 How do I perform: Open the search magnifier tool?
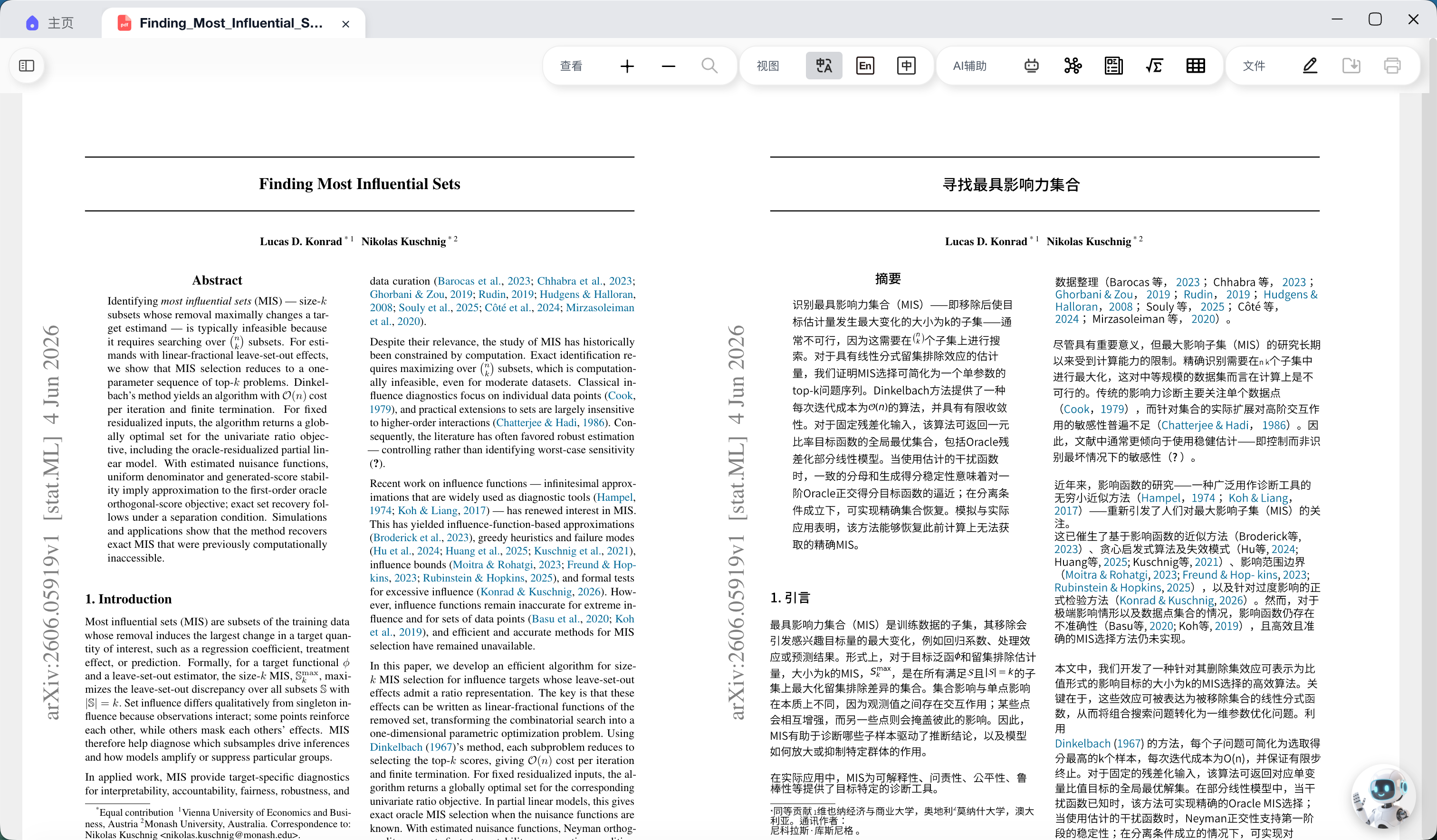point(709,66)
